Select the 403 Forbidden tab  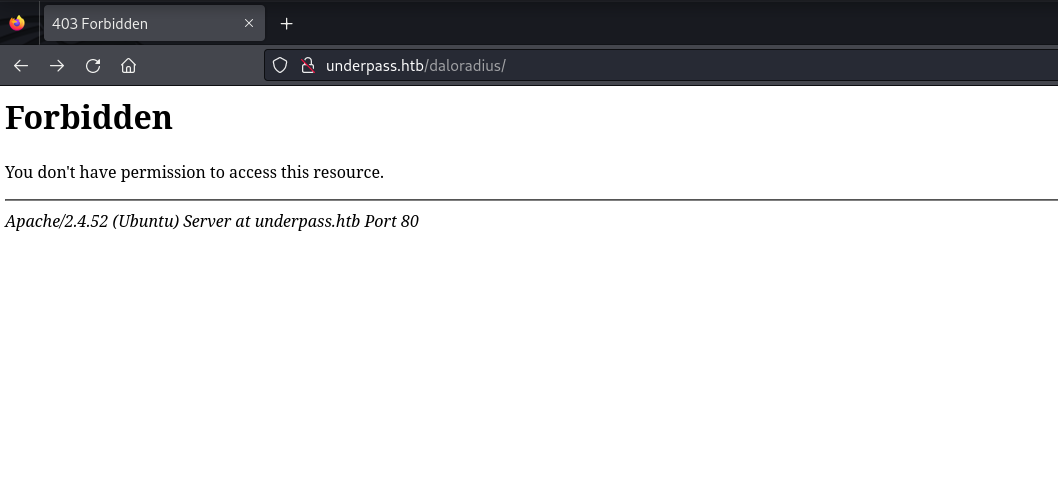(x=130, y=23)
